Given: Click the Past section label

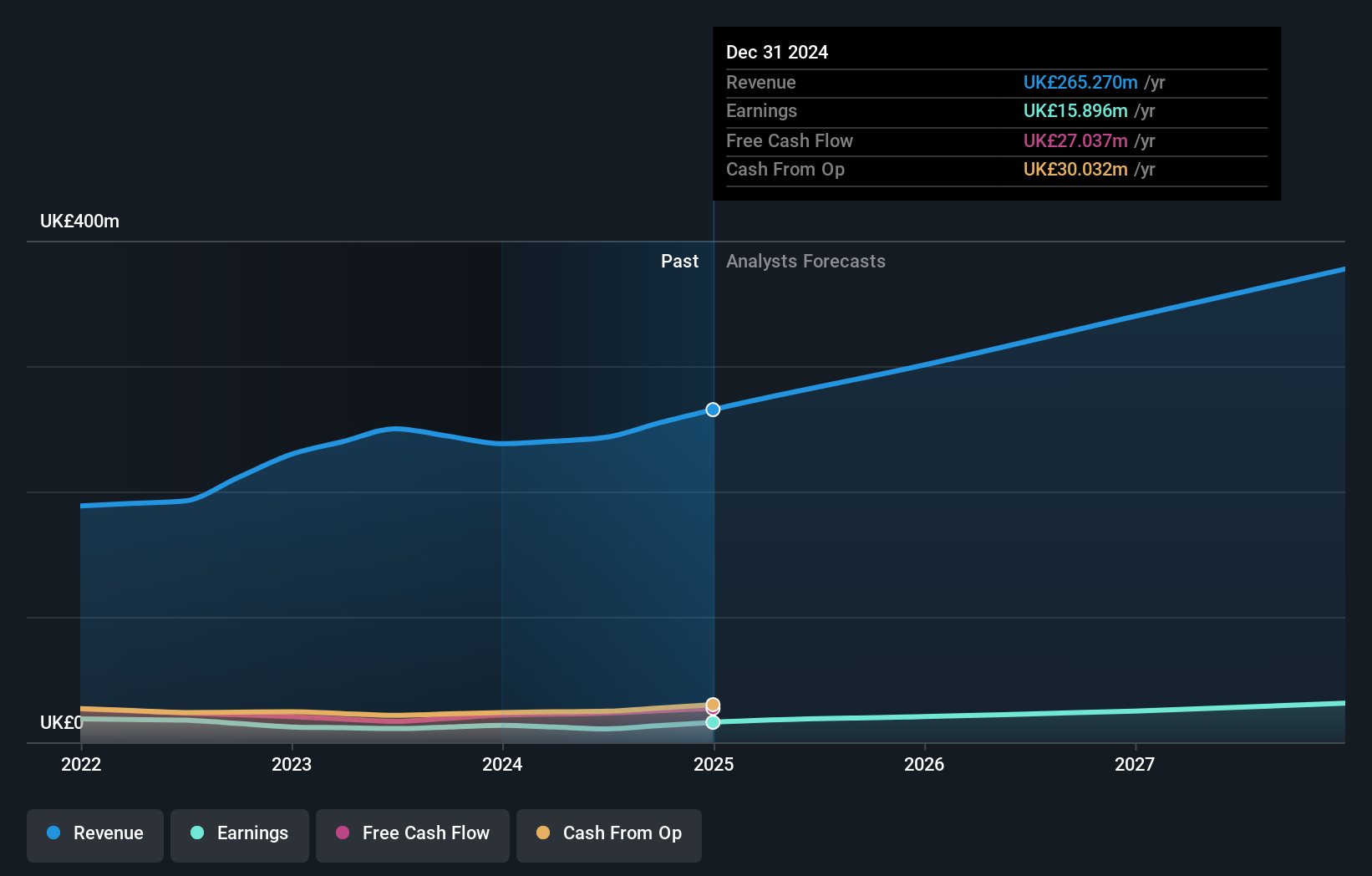Looking at the screenshot, I should [x=679, y=262].
